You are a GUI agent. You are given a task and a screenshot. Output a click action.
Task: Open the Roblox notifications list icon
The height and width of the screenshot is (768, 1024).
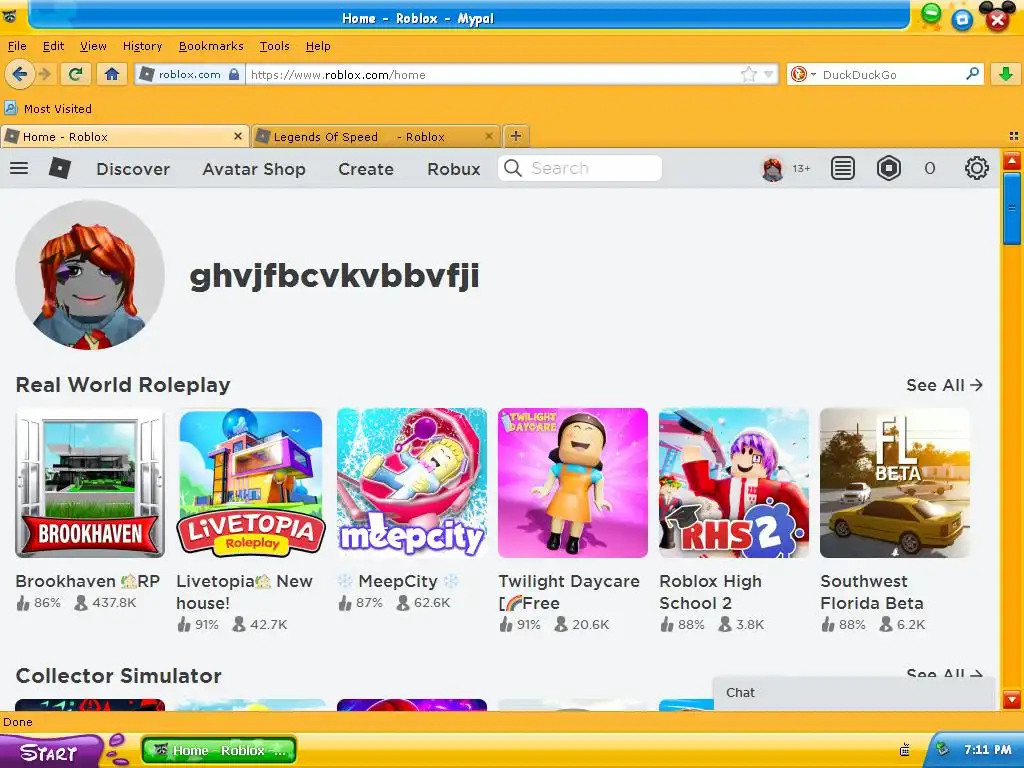(x=842, y=168)
